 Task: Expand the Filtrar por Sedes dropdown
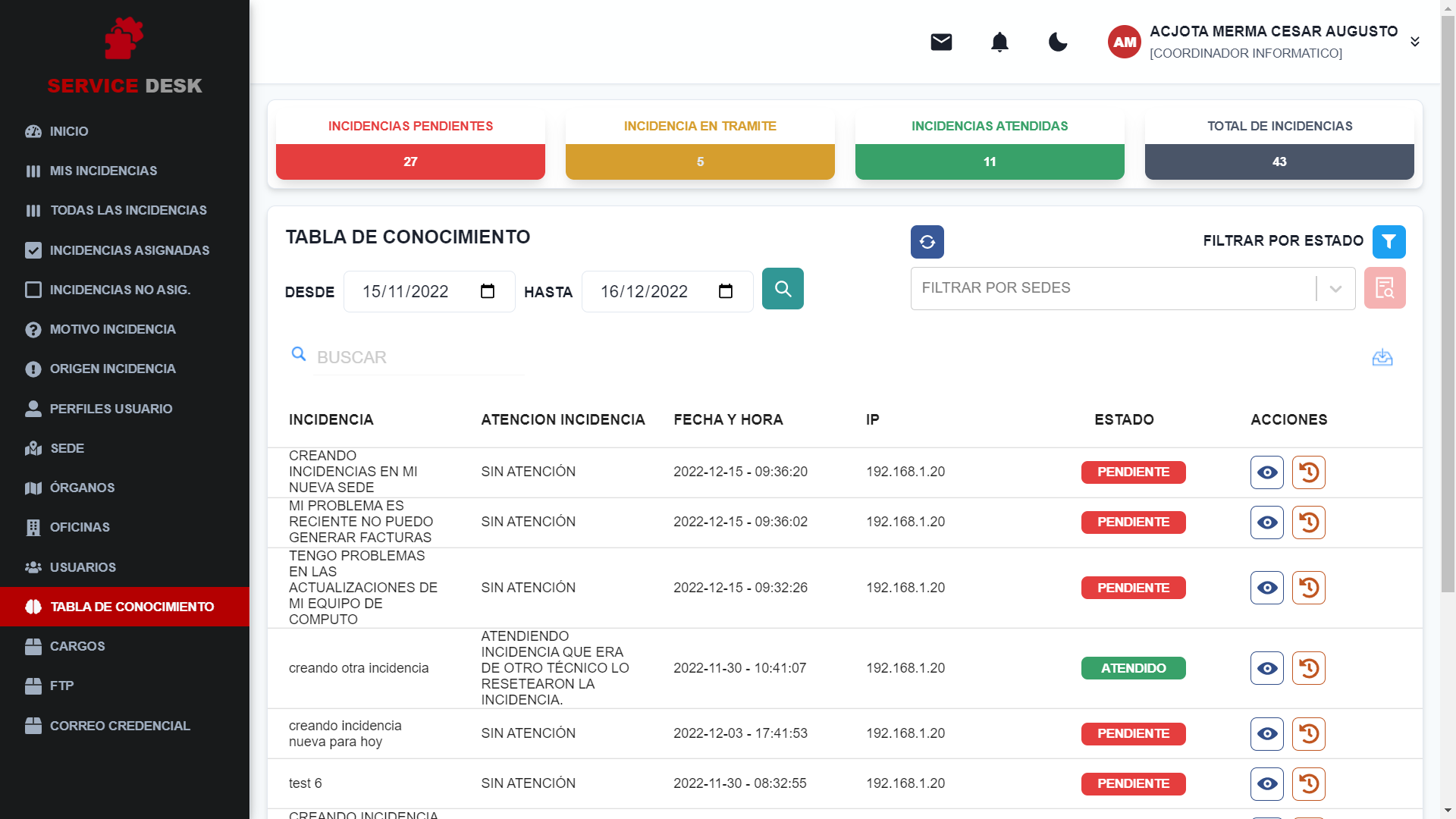[x=1334, y=288]
